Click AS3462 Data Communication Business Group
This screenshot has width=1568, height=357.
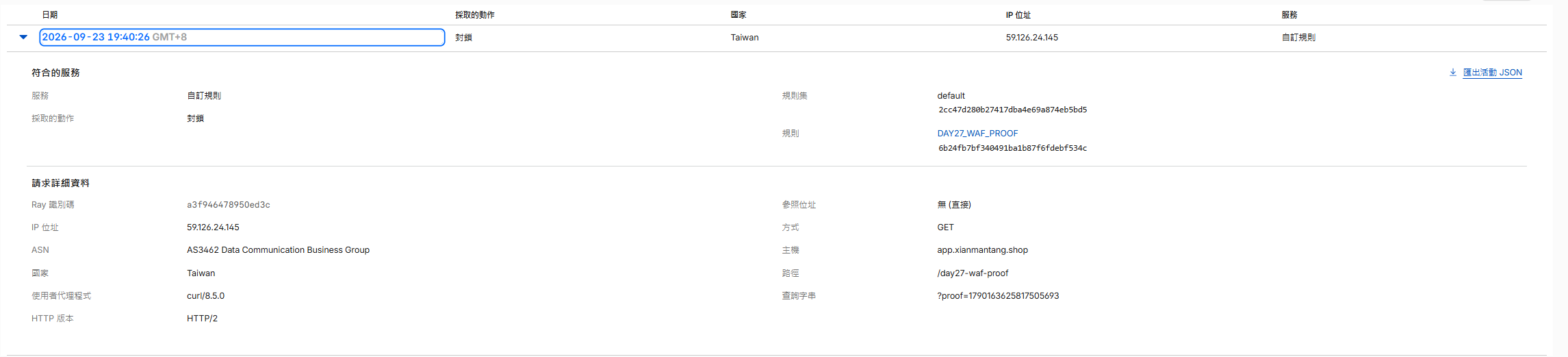click(x=279, y=250)
